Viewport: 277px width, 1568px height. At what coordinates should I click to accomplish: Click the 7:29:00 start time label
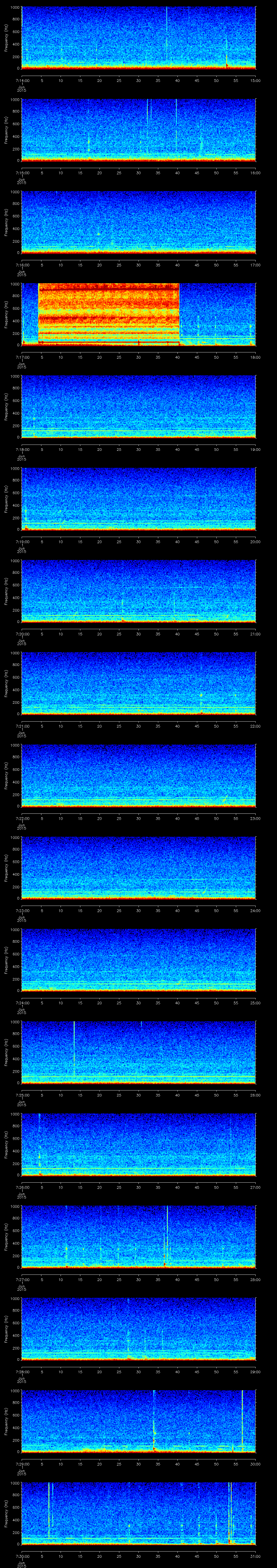pos(22,1464)
